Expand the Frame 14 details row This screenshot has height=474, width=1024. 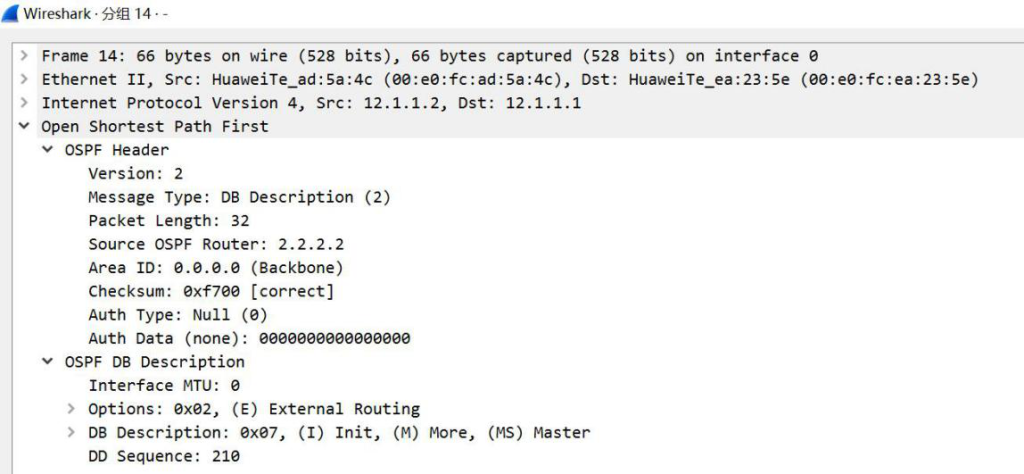tap(24, 55)
